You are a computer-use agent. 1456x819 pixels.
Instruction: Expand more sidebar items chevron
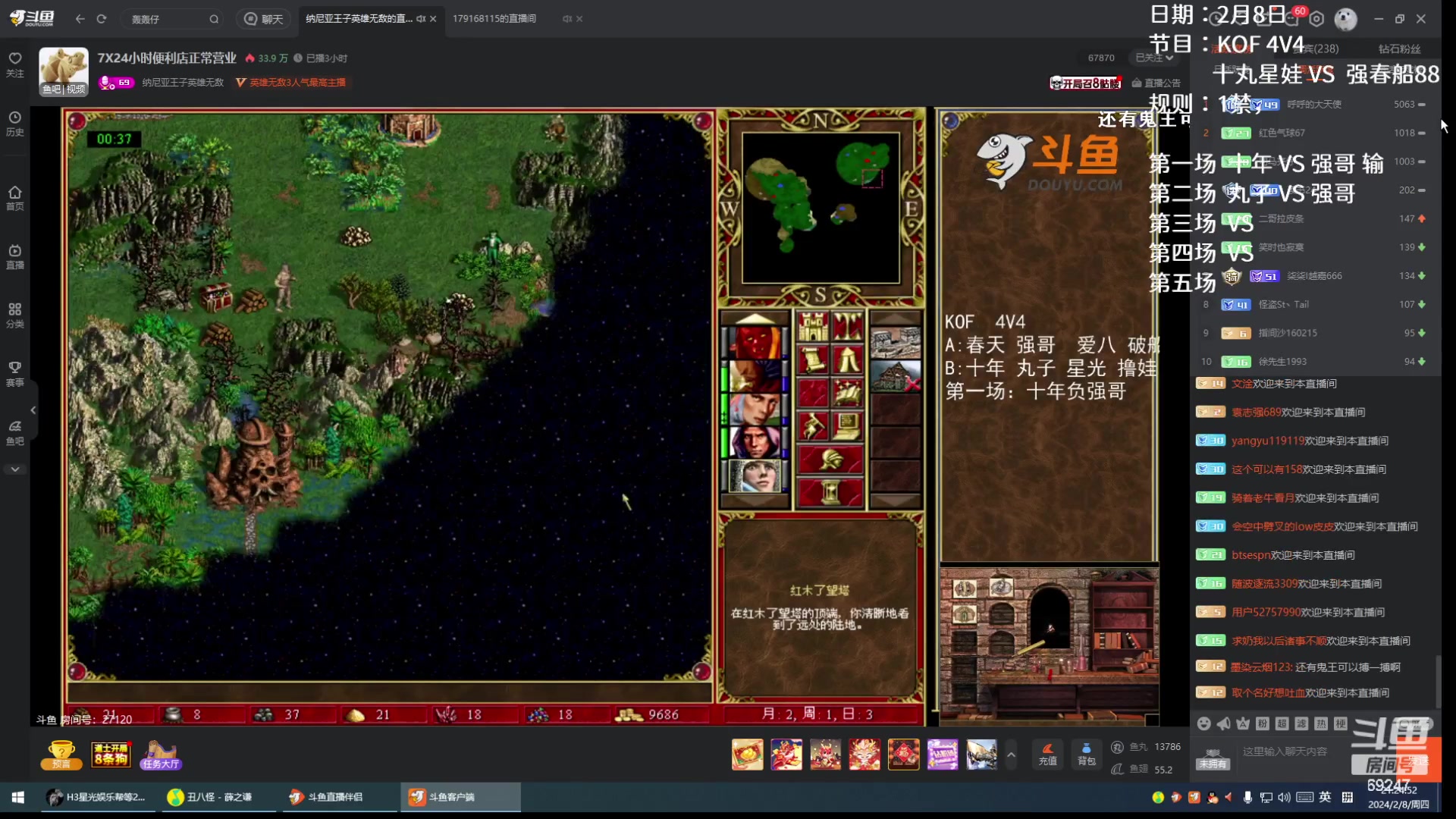(15, 469)
